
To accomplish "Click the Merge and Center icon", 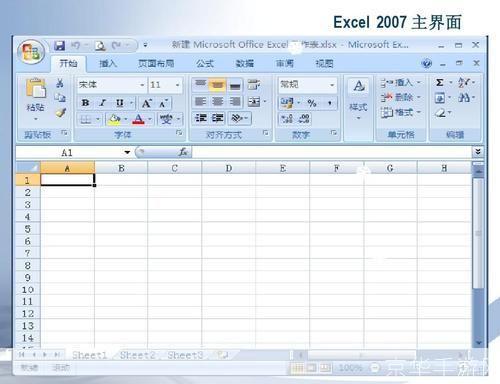I will click(x=254, y=101).
